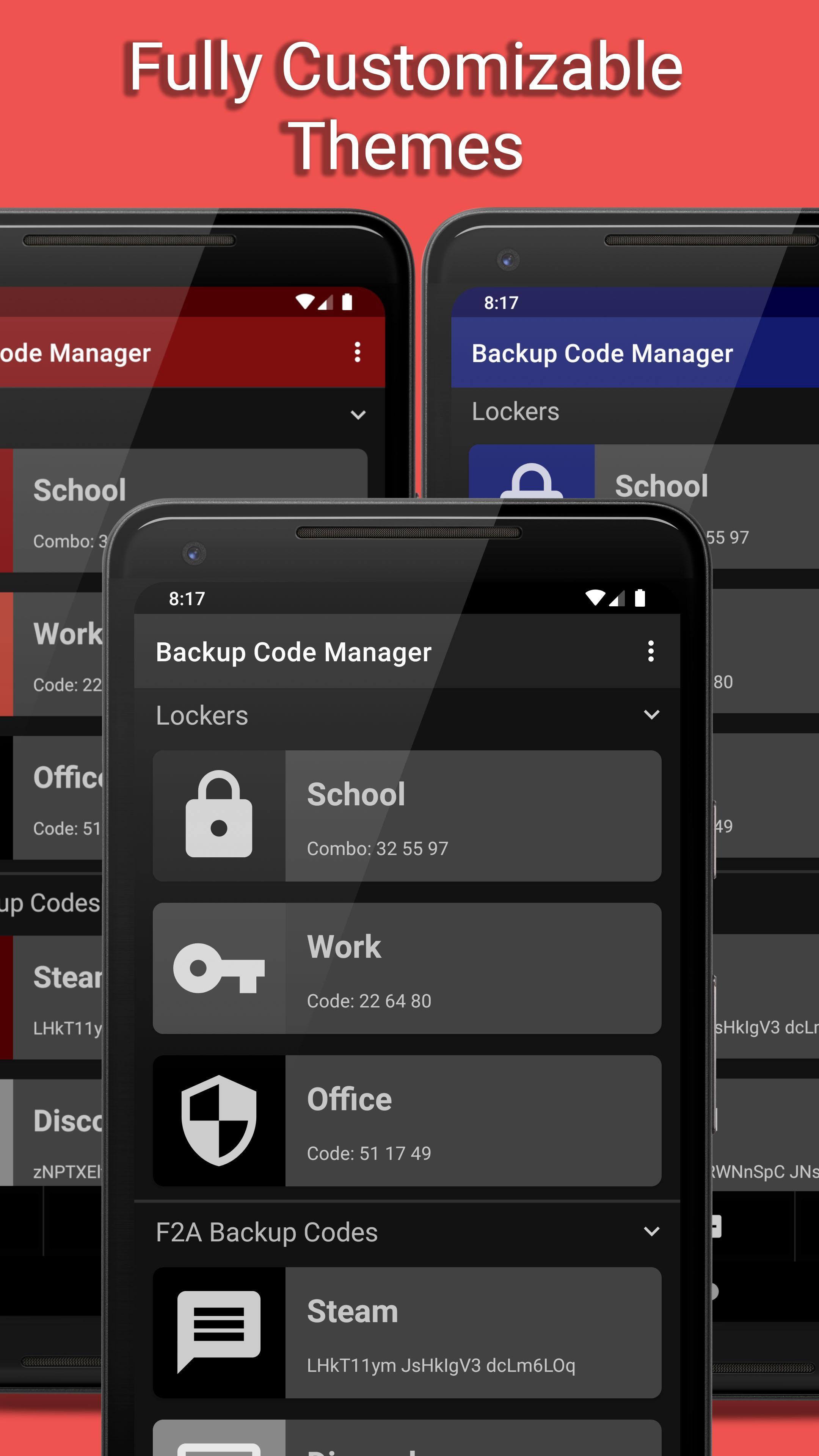The image size is (819, 1456).
Task: Click the three-dot overflow menu button
Action: point(651,651)
